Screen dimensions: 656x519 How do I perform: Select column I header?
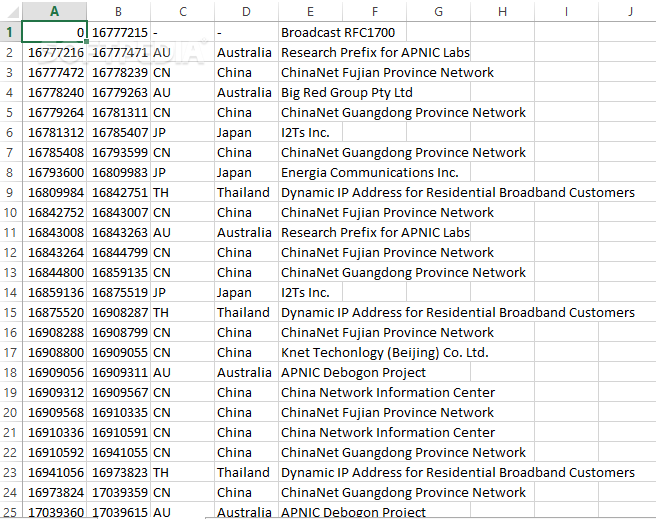pos(566,11)
